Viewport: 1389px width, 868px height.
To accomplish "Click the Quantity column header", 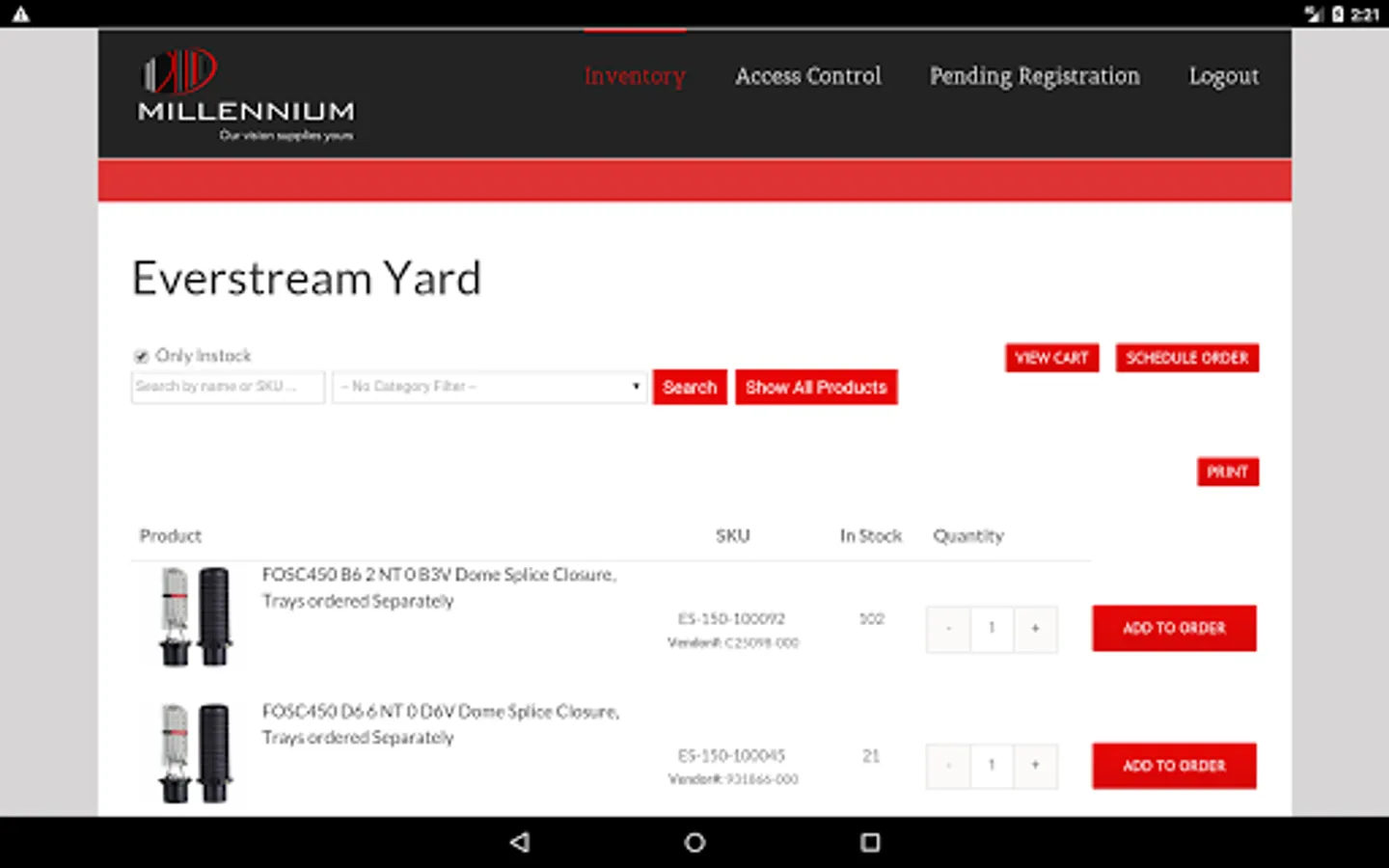I will pos(968,536).
